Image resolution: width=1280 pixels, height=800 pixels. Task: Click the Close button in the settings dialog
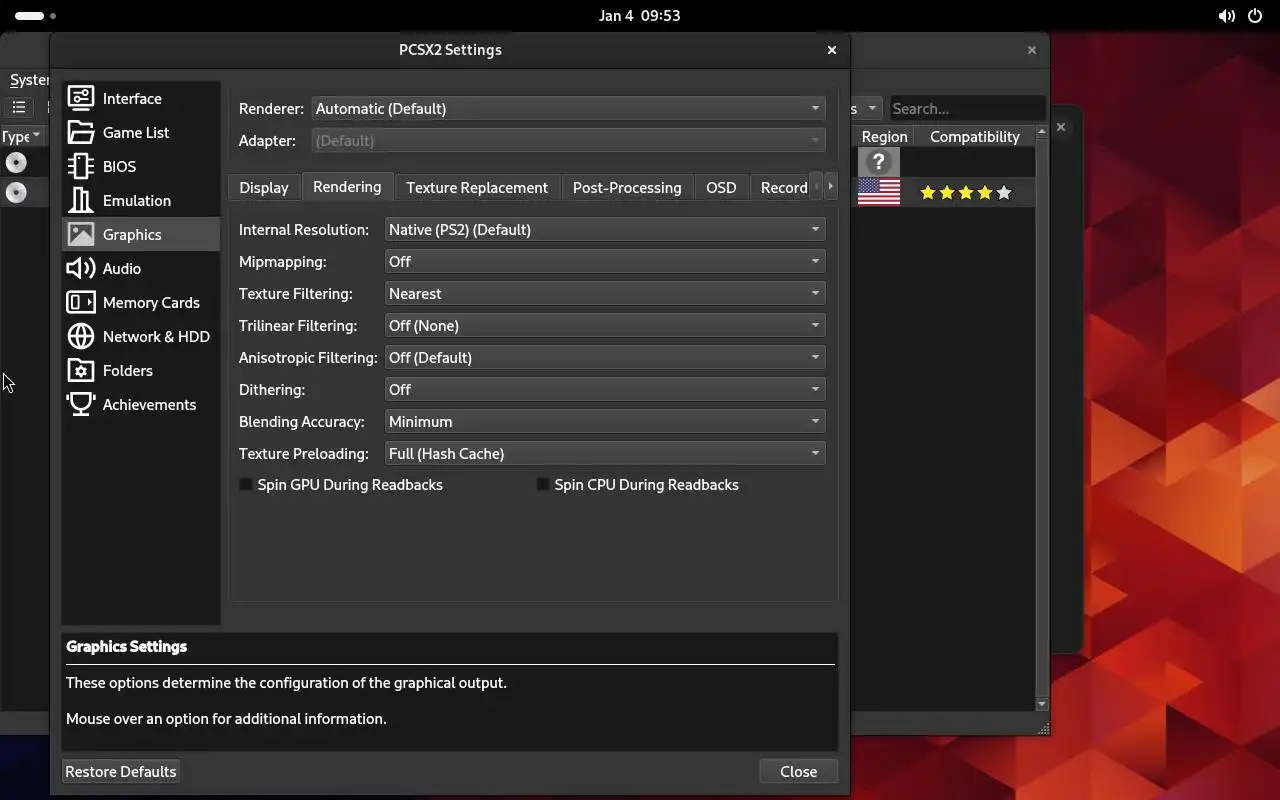pos(798,771)
